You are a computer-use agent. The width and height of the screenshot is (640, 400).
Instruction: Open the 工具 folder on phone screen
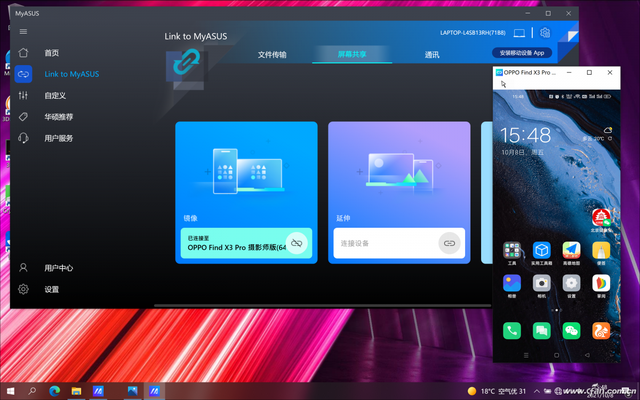[x=512, y=250]
